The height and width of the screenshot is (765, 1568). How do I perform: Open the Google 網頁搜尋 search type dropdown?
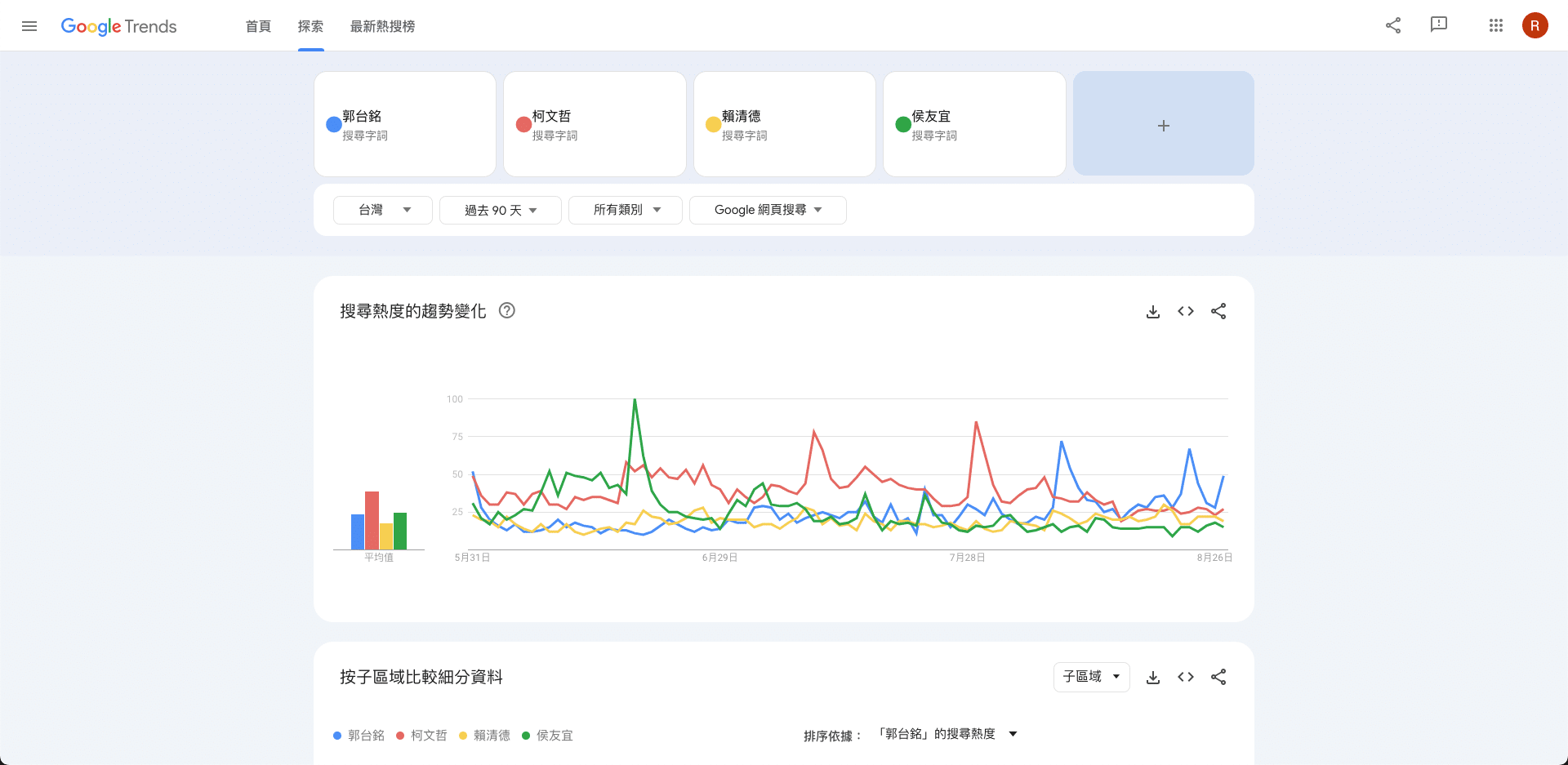pyautogui.click(x=768, y=210)
